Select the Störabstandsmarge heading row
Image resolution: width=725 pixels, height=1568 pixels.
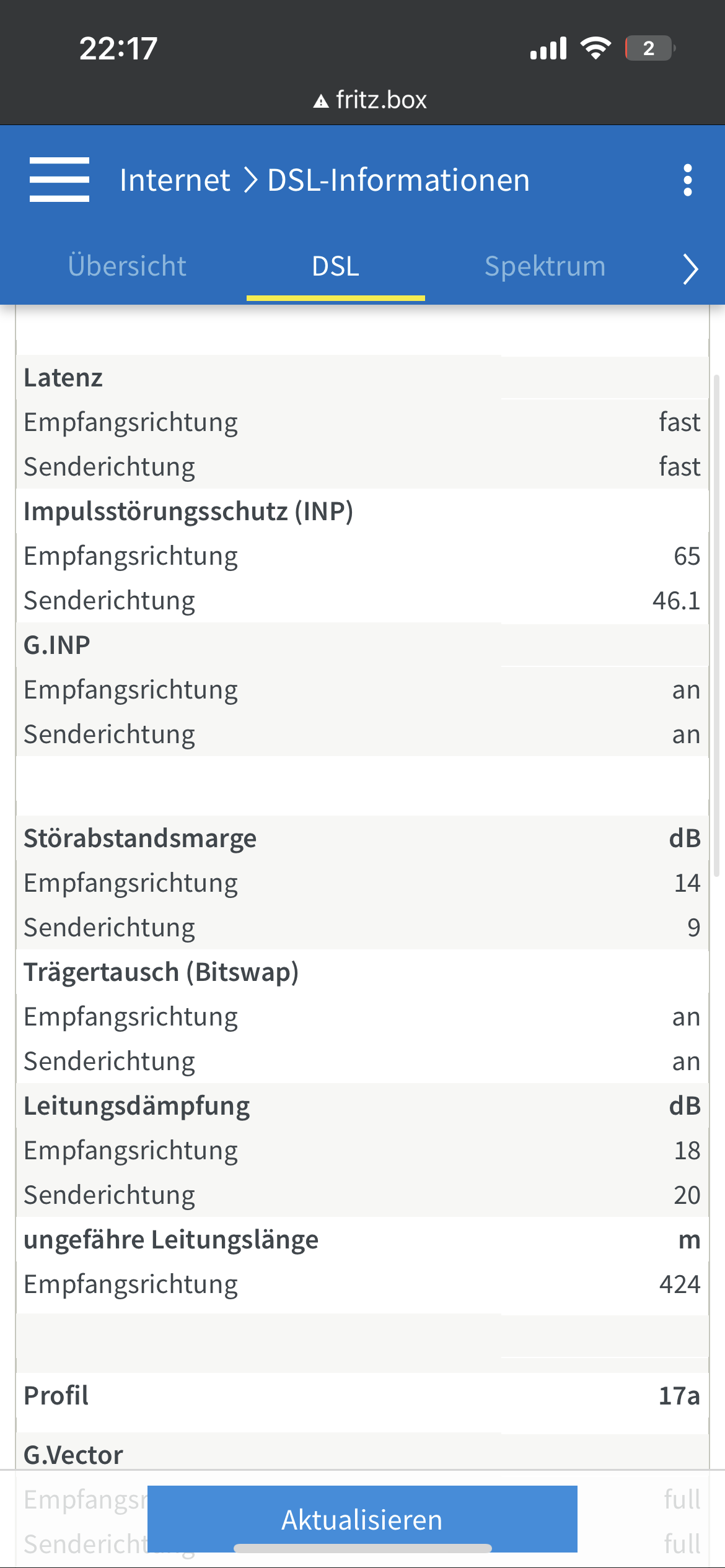(x=362, y=838)
